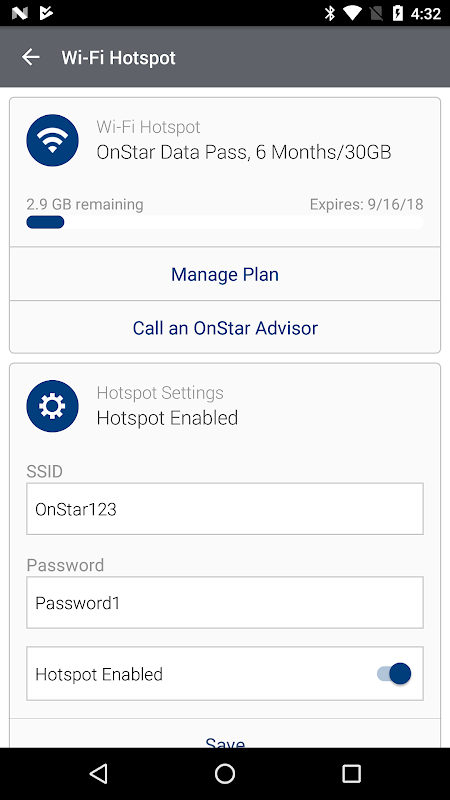Edit the SSID field OnStar123
Screen dimensions: 450x800
tap(225, 509)
